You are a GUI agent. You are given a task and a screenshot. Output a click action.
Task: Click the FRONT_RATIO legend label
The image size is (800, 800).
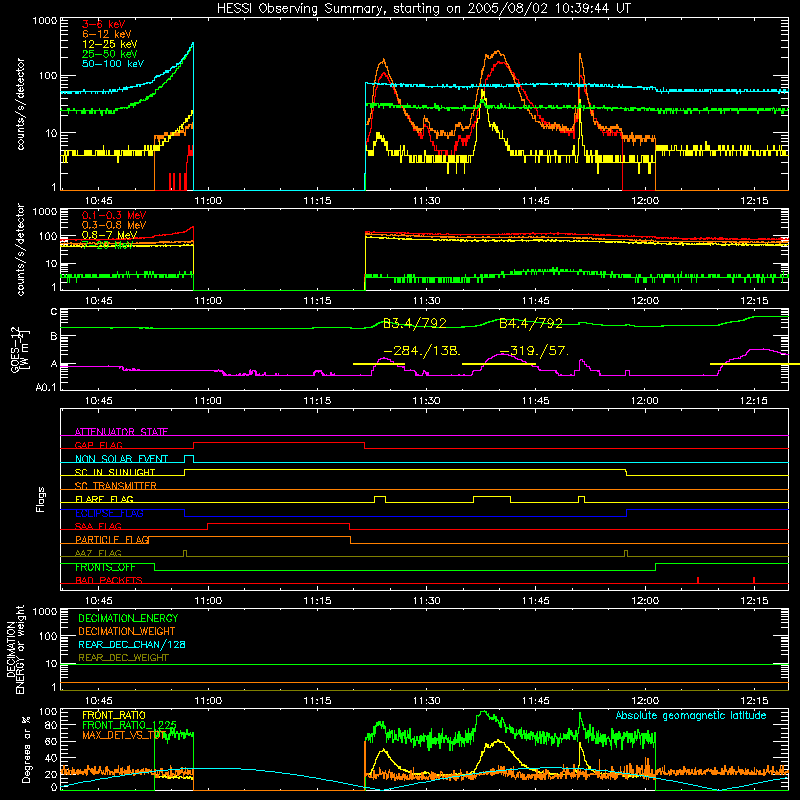[114, 715]
